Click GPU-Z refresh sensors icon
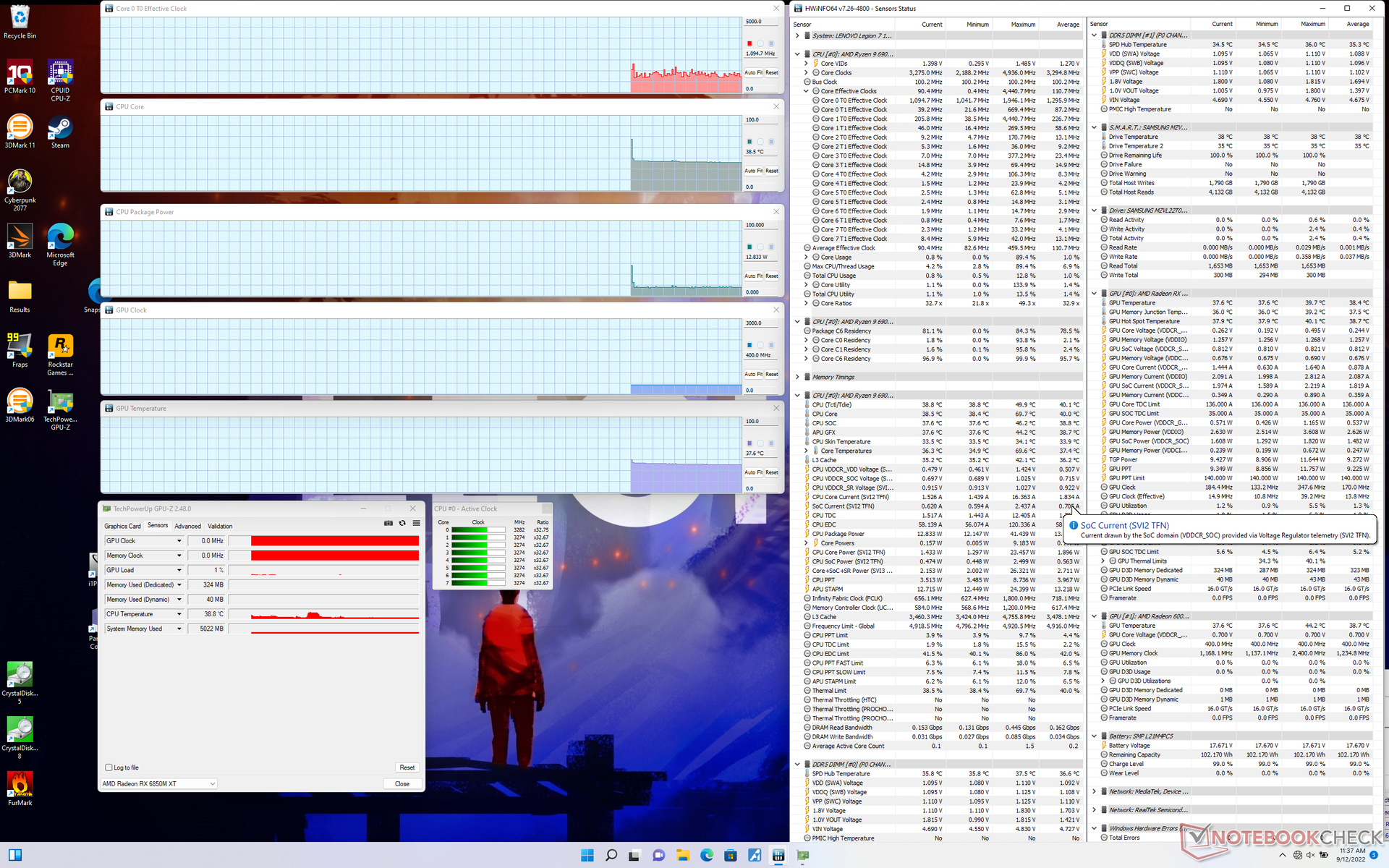Screen dimensions: 1389x868 point(402,523)
